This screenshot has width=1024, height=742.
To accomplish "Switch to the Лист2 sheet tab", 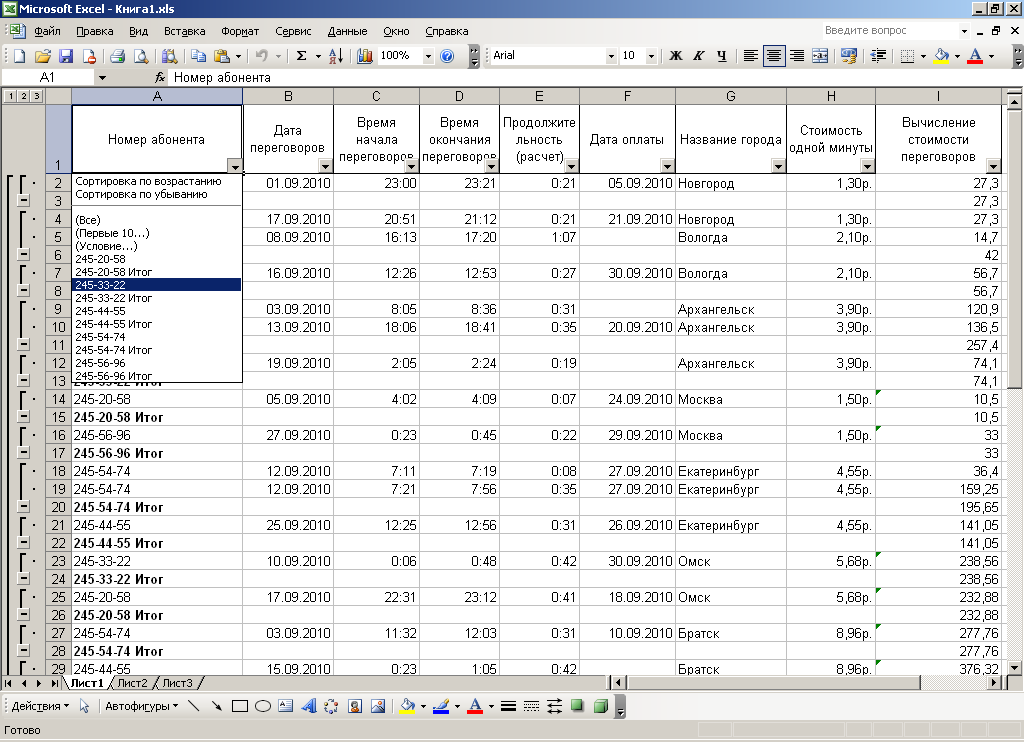I will [133, 683].
